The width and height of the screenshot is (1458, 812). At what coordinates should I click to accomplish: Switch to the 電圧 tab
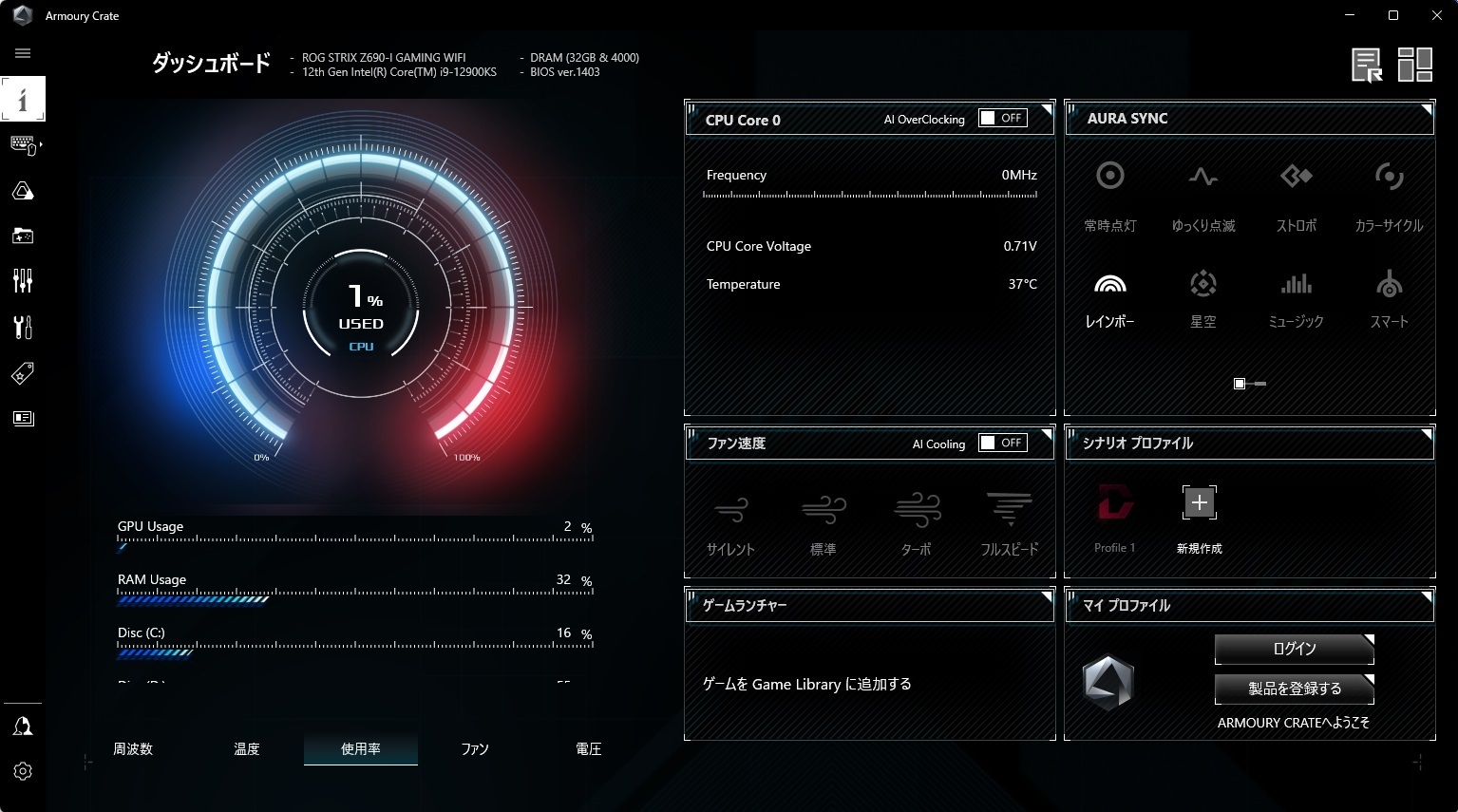point(589,749)
